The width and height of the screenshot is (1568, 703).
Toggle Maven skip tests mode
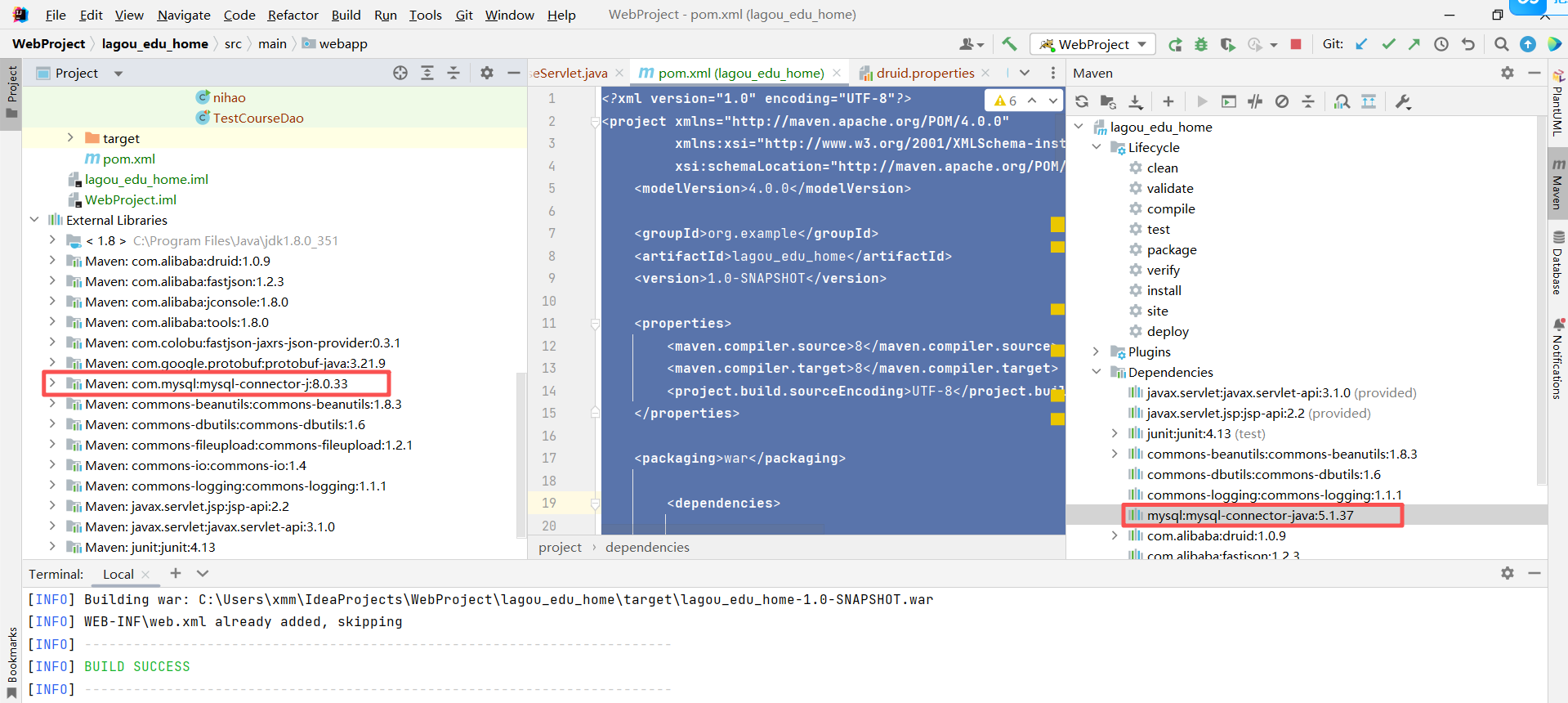pyautogui.click(x=1282, y=101)
